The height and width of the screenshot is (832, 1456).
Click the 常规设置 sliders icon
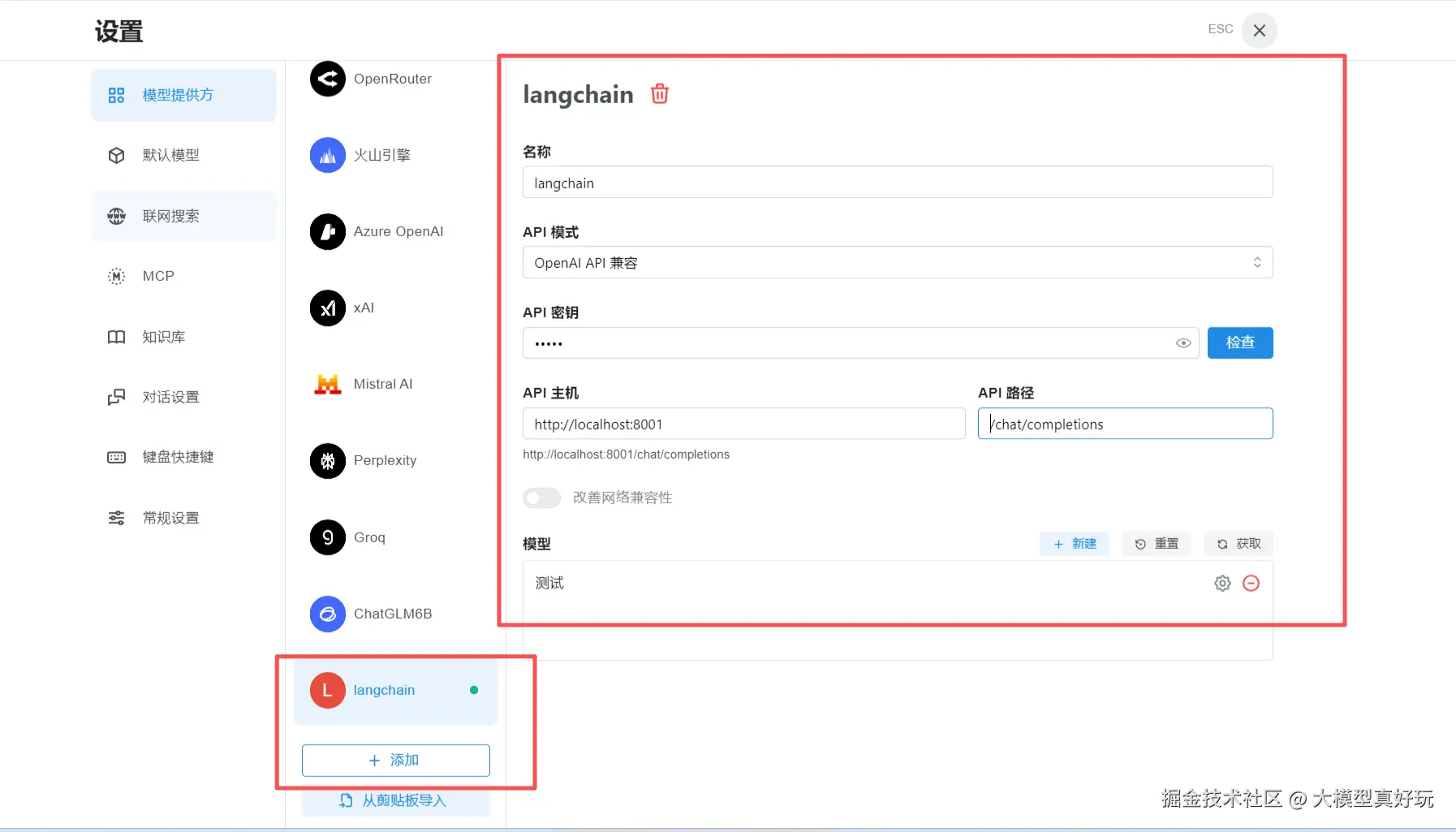coord(117,518)
